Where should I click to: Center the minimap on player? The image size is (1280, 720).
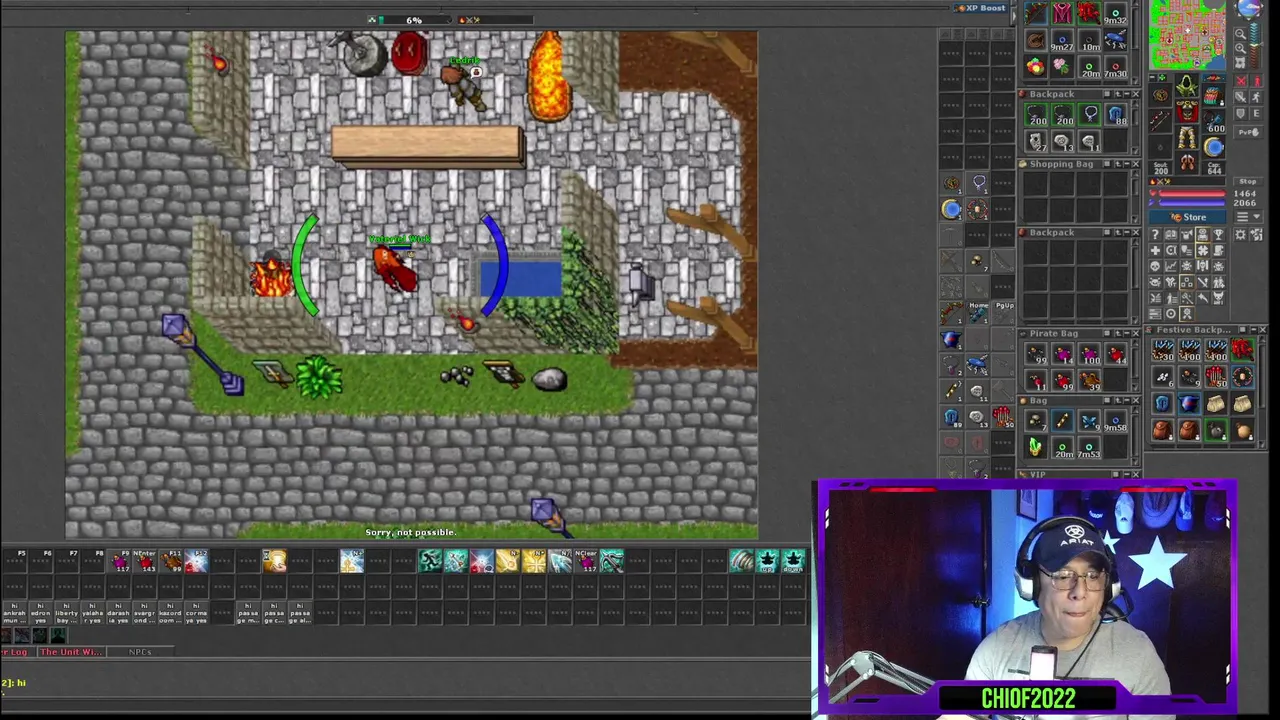click(x=1240, y=63)
